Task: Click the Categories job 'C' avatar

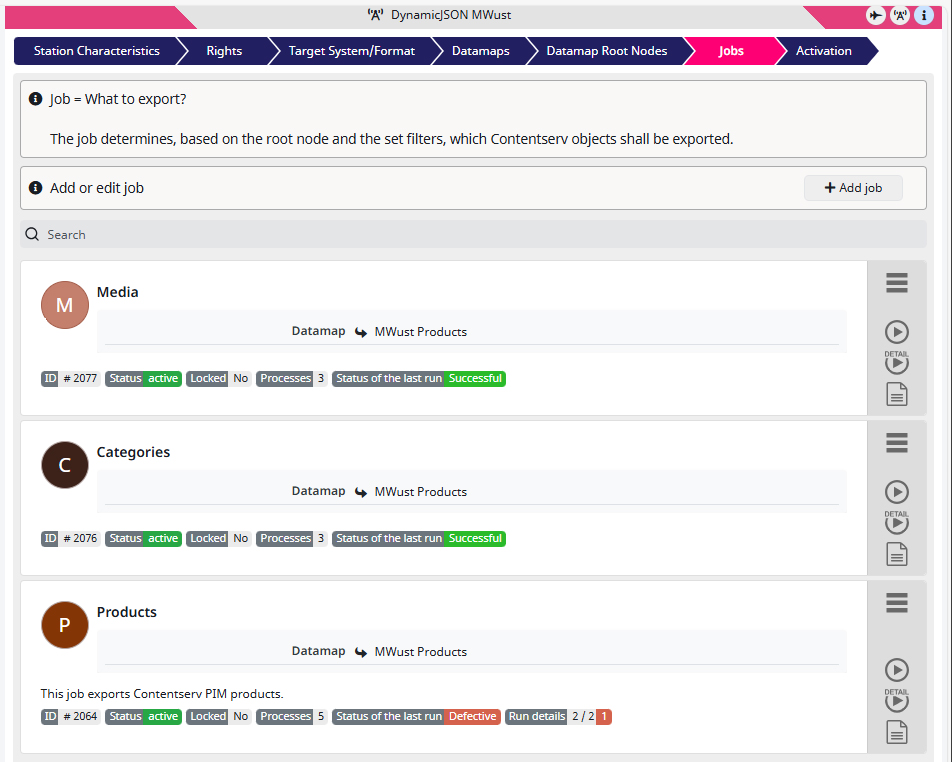Action: 65,465
